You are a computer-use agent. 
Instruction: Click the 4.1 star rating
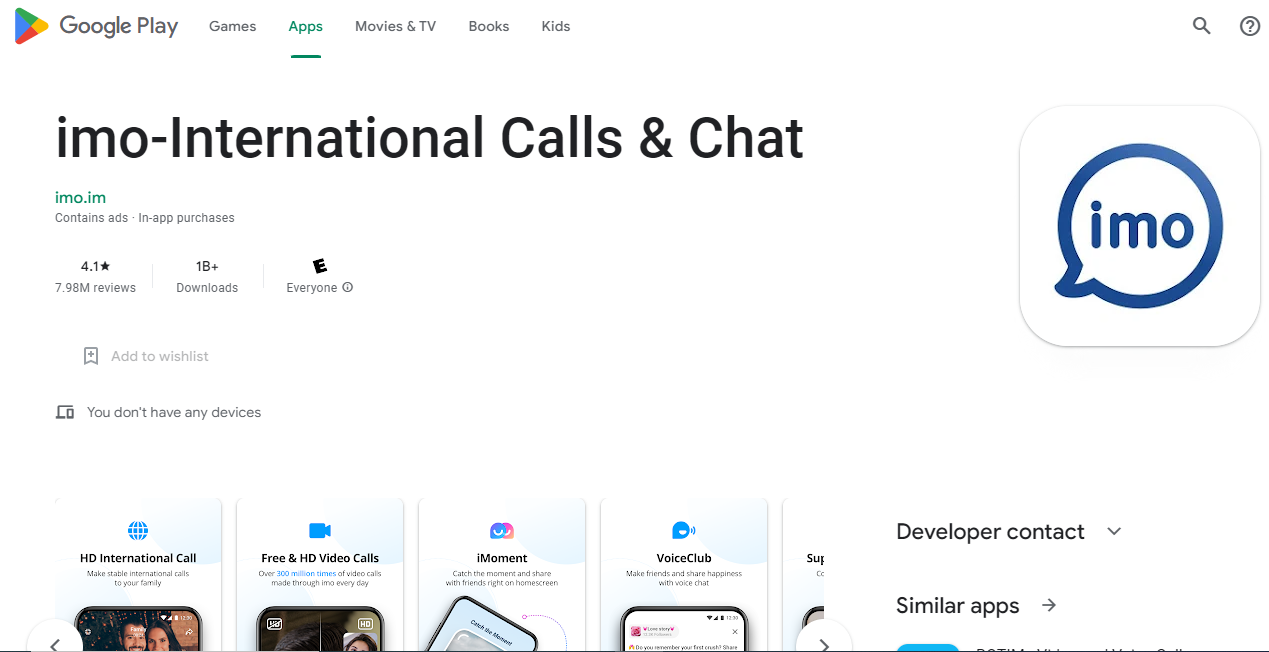(96, 266)
